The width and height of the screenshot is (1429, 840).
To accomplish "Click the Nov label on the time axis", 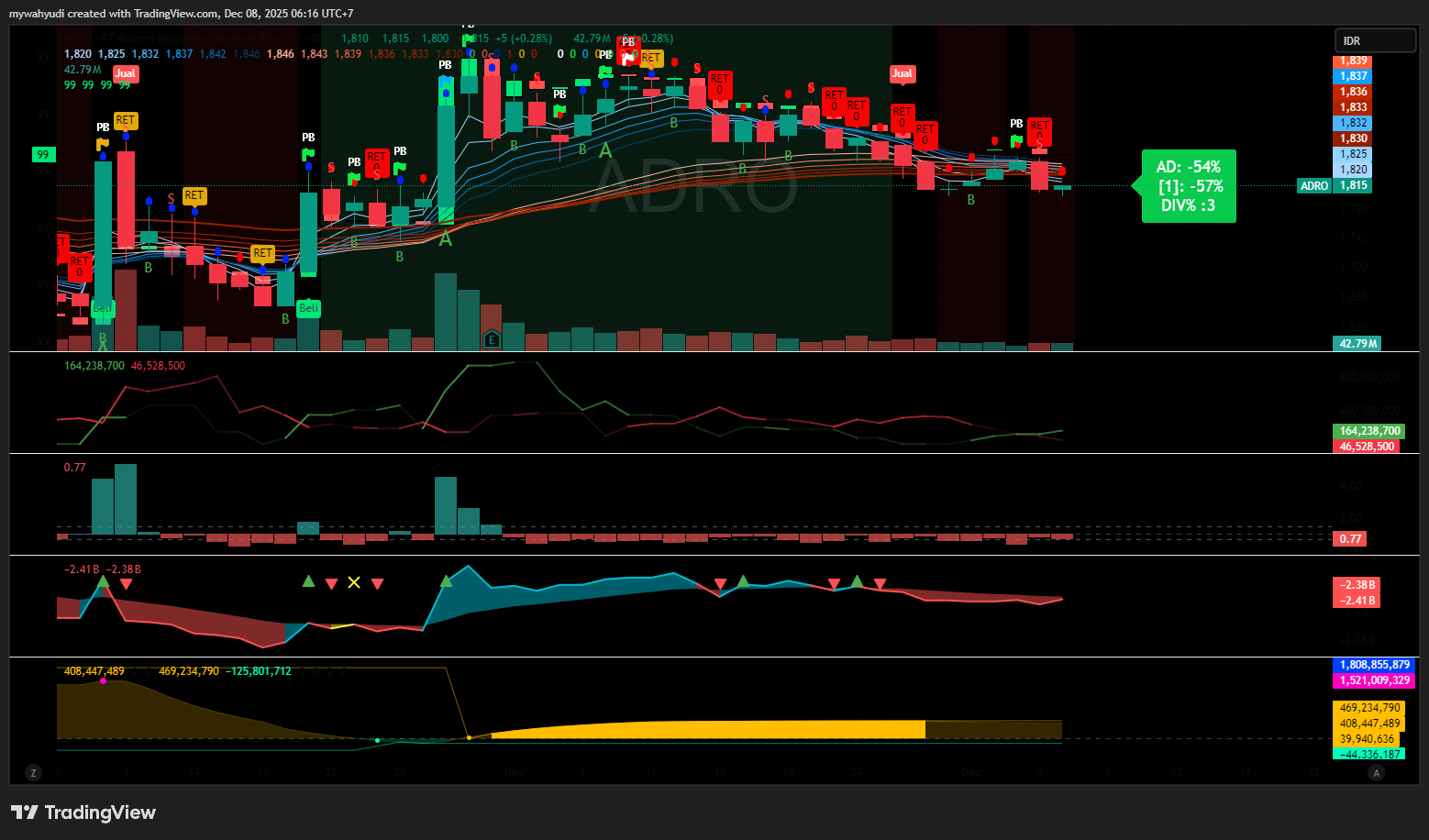I will point(514,773).
